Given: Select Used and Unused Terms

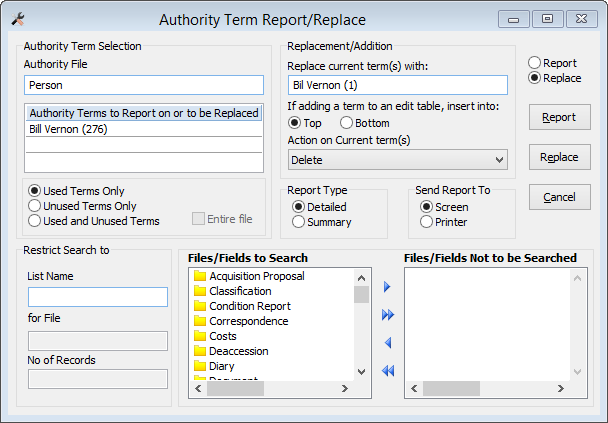Looking at the screenshot, I should 35,221.
